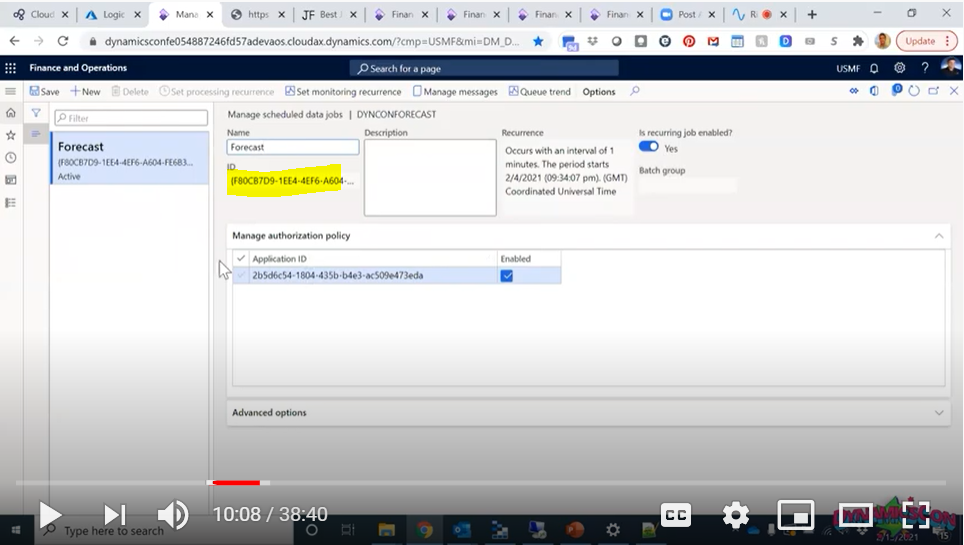
Task: Click the personalize diamond icon
Action: [854, 91]
